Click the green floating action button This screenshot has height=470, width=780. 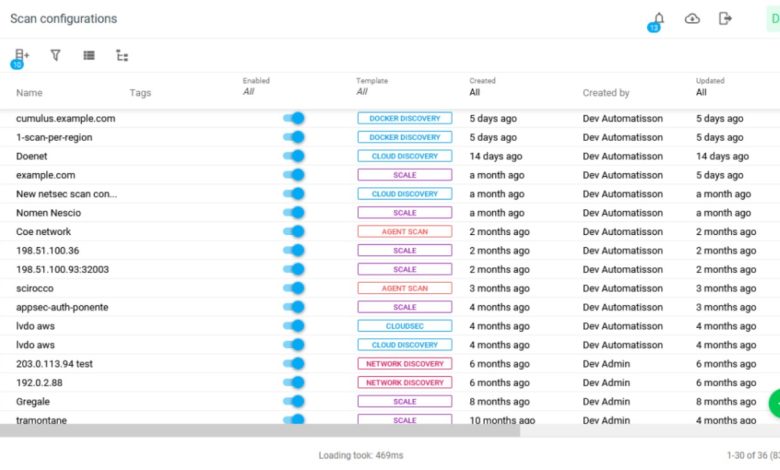775,403
